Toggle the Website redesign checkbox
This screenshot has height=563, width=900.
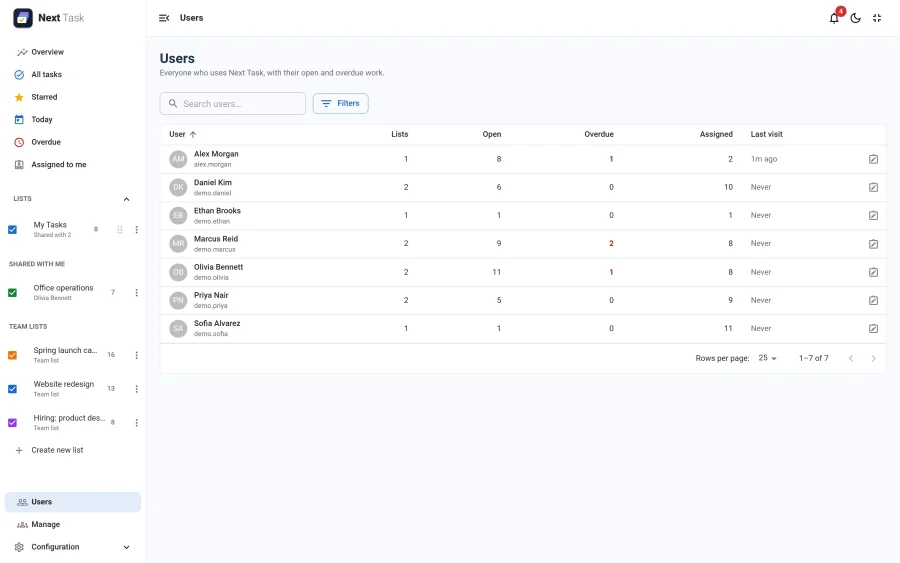[x=12, y=389]
